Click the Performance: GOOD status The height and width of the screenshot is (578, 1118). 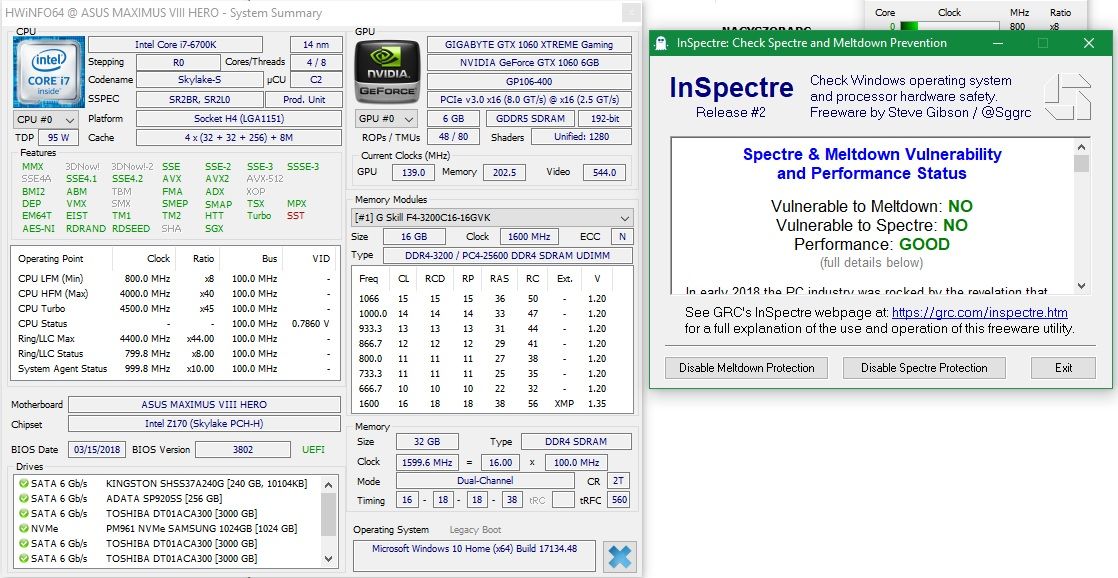point(871,244)
